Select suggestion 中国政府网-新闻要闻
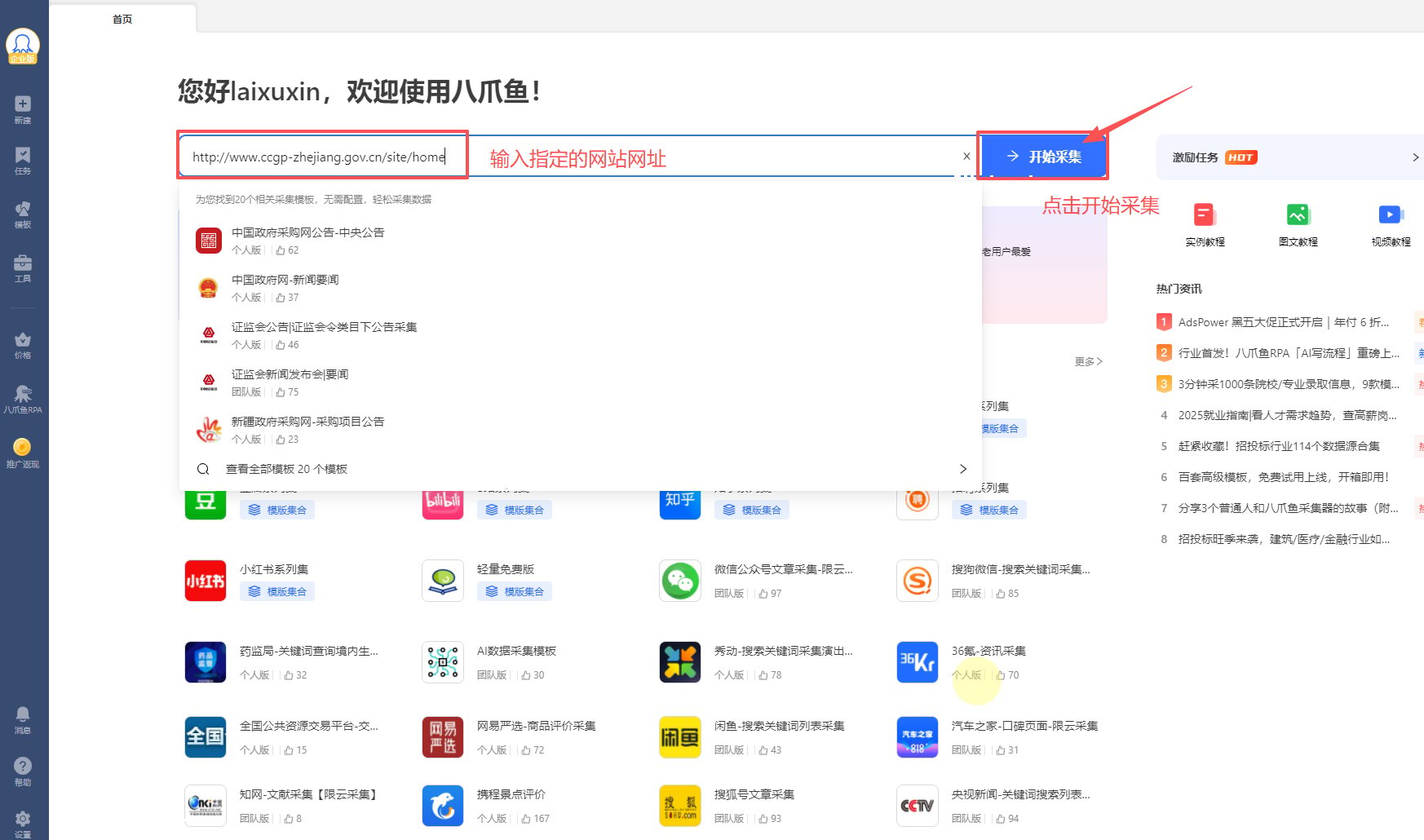 click(x=580, y=288)
